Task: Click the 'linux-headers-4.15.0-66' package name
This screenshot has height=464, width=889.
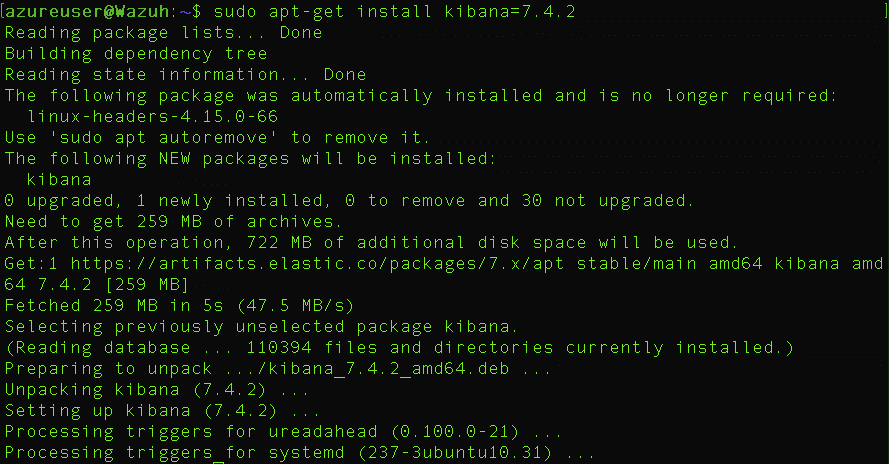Action: click(x=153, y=116)
